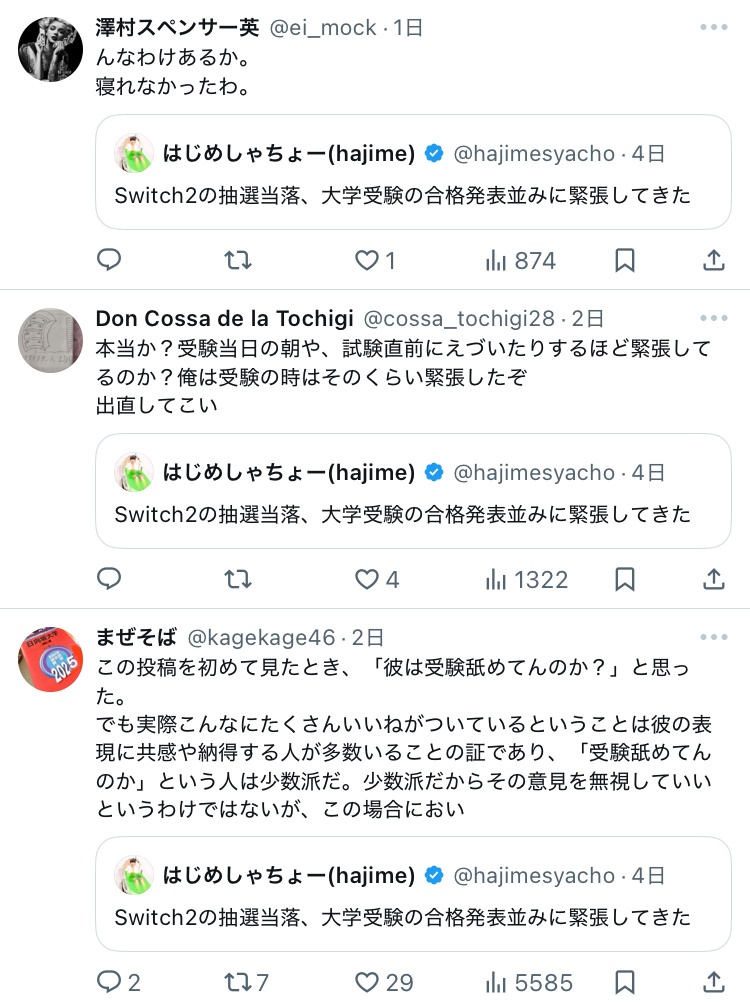Open replies on まぜそば's post with 2 comments
Screen dimensions: 750x1002
(118, 982)
